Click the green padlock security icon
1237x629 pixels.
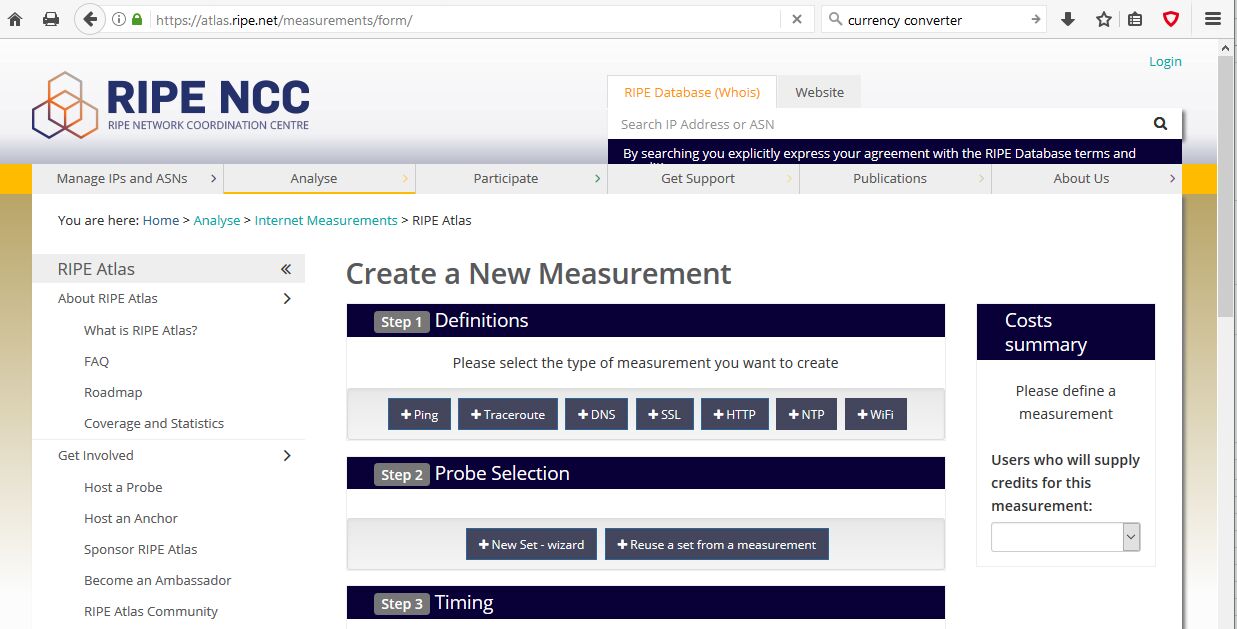137,19
